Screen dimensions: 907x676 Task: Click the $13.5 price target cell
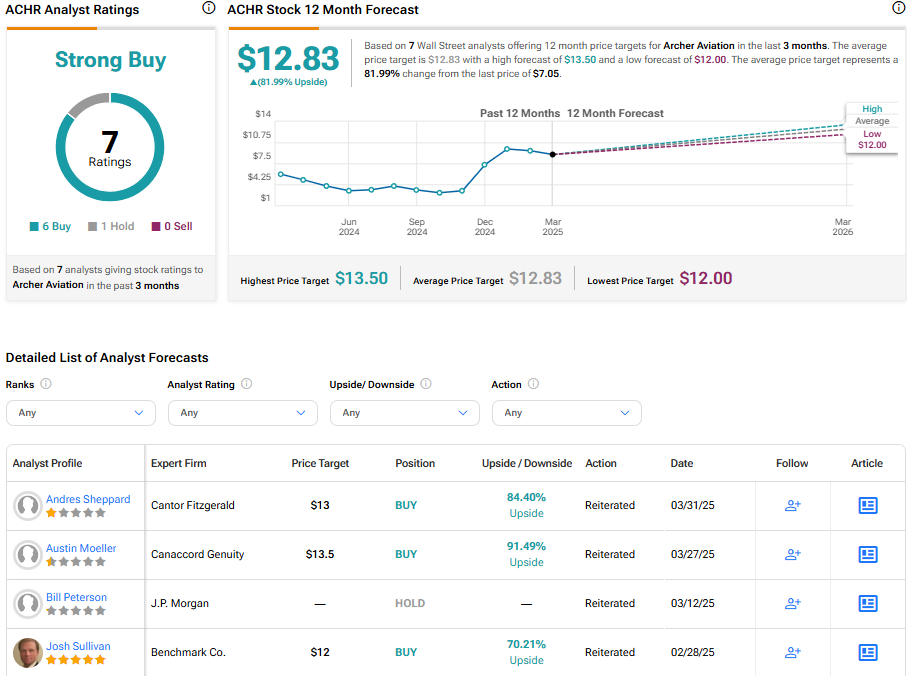(x=320, y=555)
